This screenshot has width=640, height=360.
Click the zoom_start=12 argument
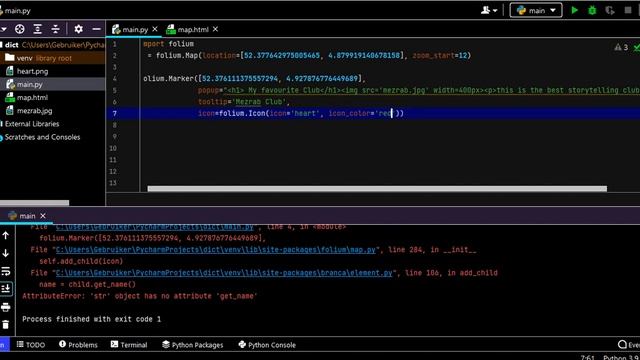[x=440, y=55]
